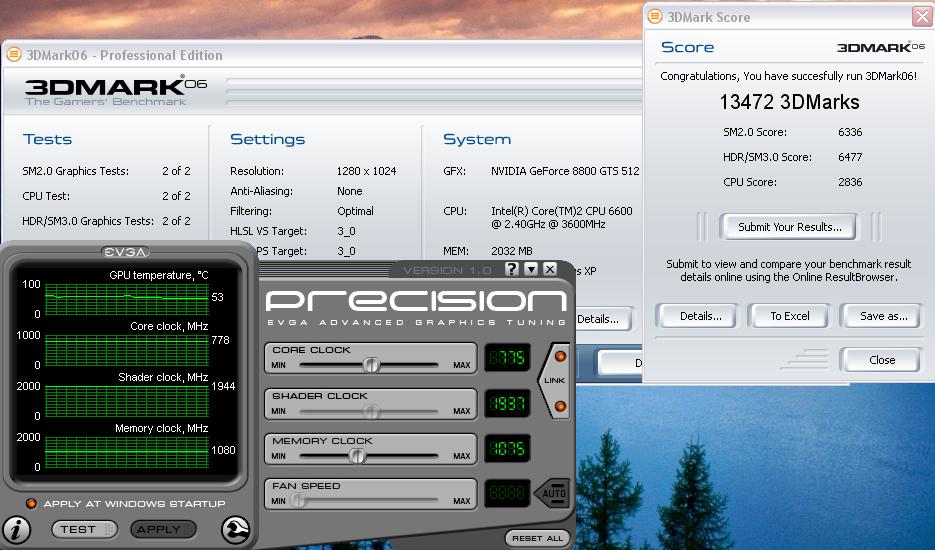Click the RESET ALL button
Viewport: 935px width, 550px height.
pos(537,538)
